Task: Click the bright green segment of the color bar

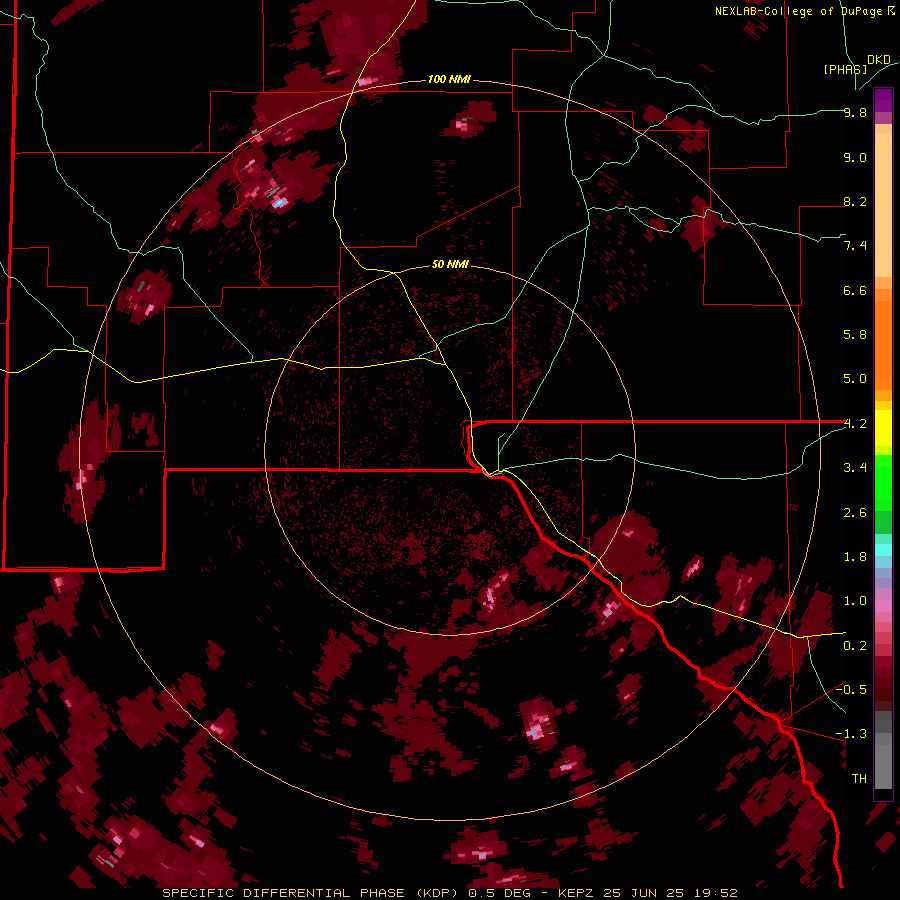Action: point(883,482)
